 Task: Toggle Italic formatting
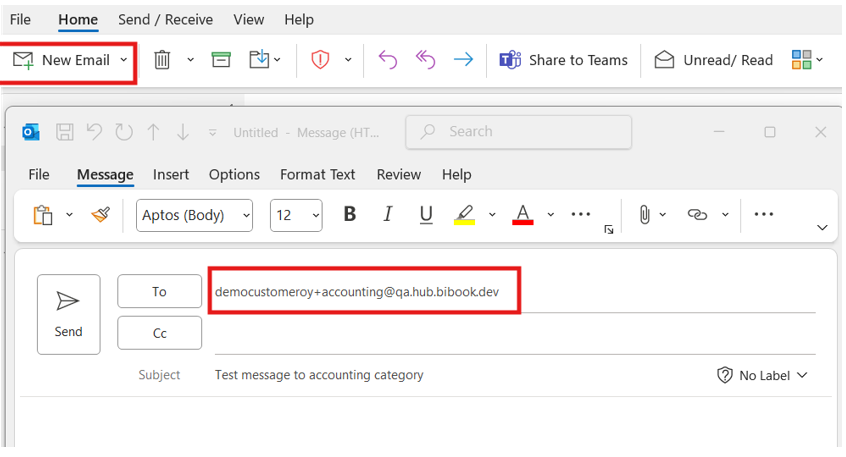coord(387,214)
